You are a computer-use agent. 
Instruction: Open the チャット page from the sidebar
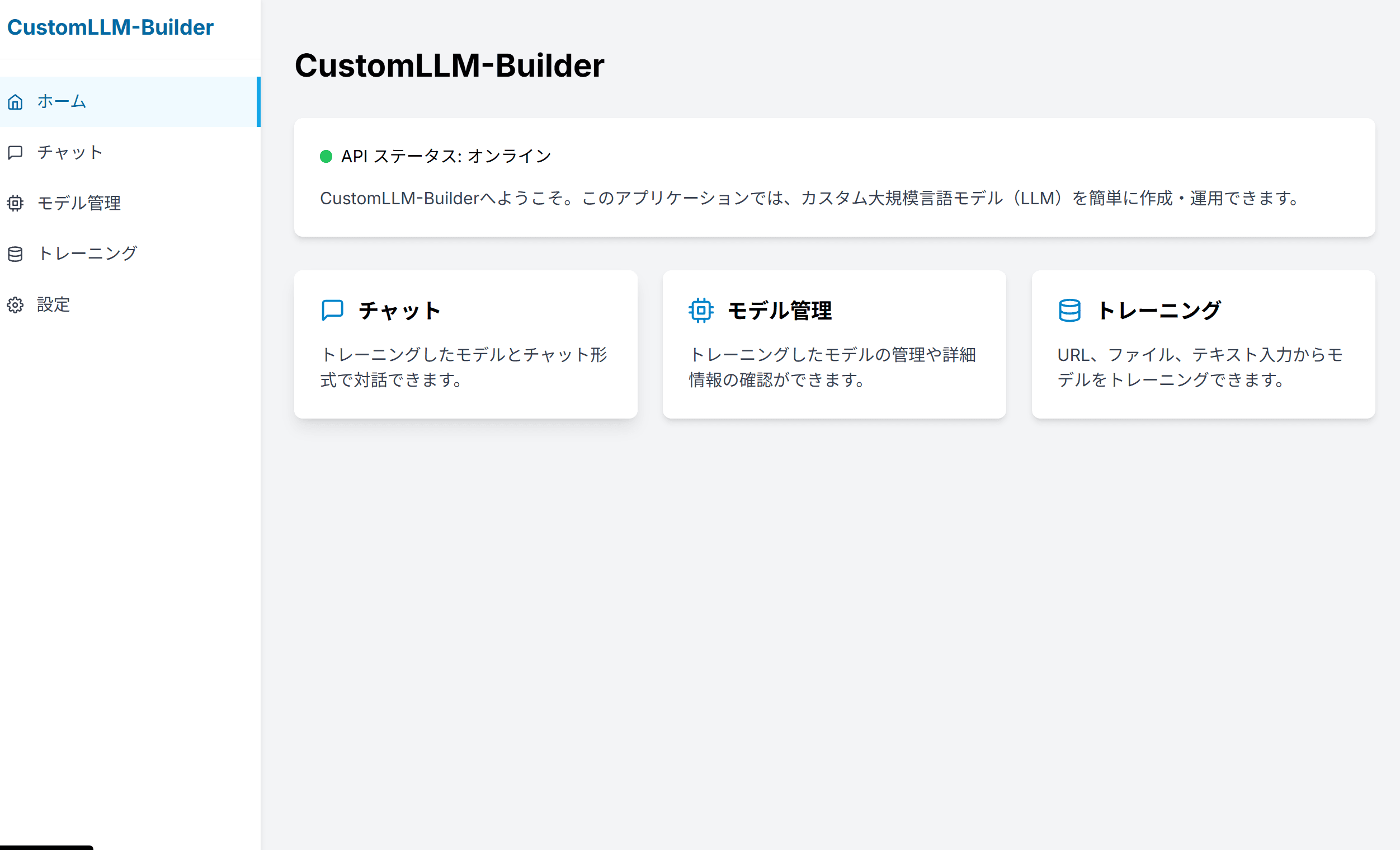click(x=69, y=152)
